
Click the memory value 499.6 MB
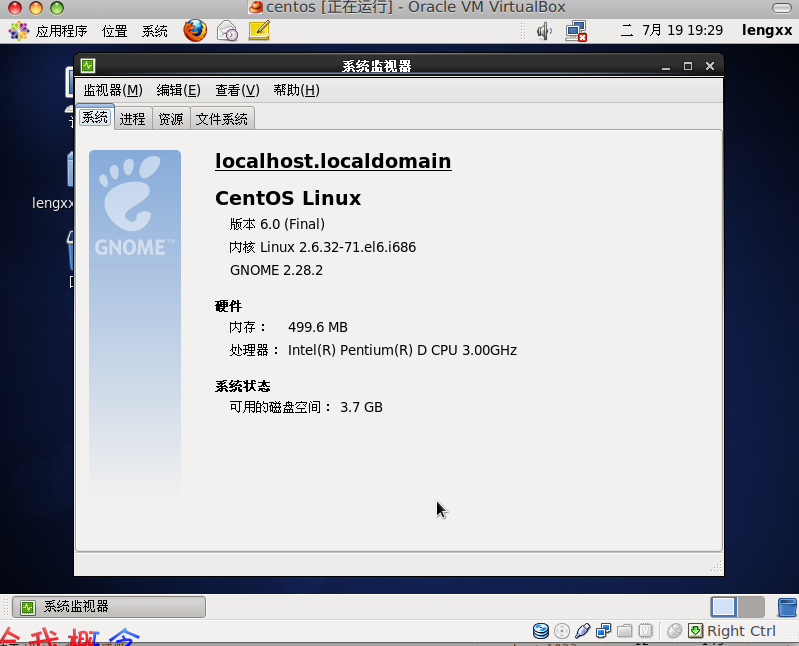tap(317, 327)
